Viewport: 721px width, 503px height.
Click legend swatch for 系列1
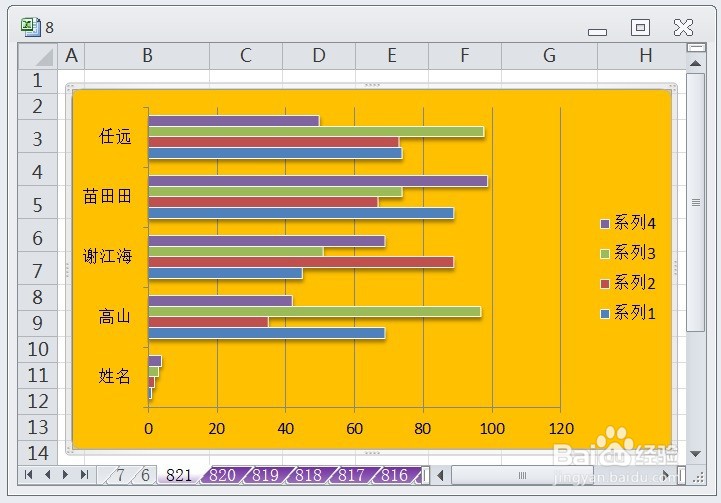coord(605,314)
